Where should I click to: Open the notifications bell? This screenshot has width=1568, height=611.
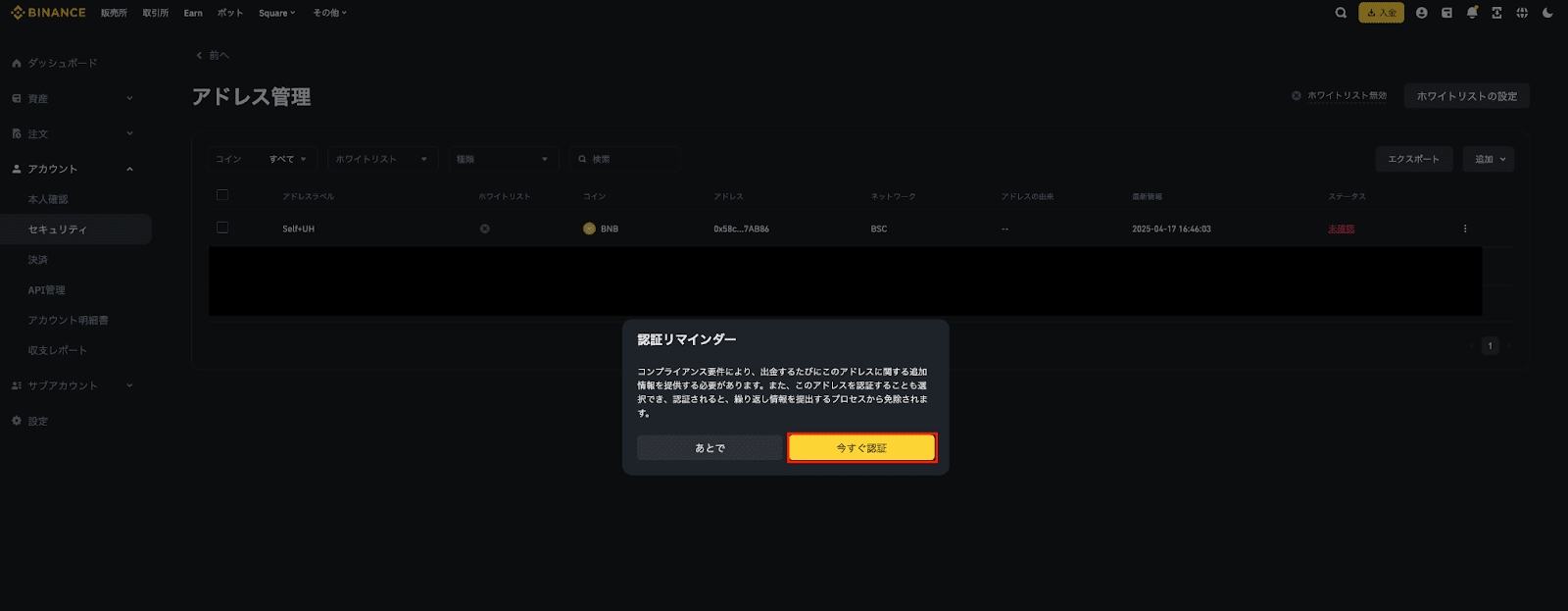point(1472,13)
